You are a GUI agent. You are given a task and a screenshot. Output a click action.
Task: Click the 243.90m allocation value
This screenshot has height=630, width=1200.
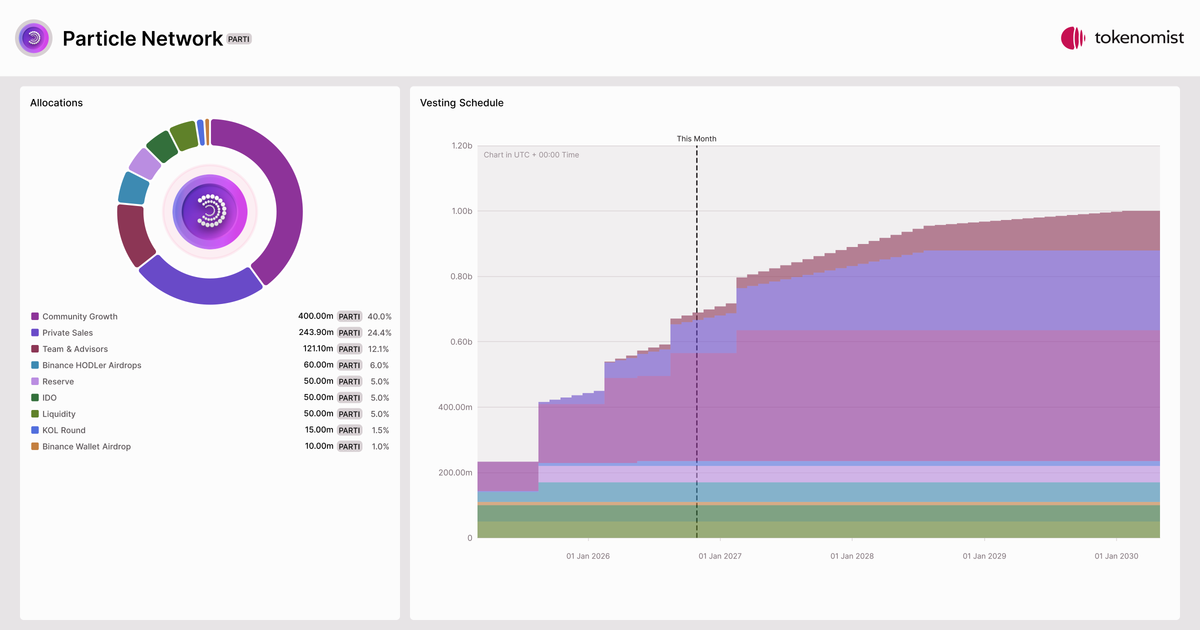point(314,333)
